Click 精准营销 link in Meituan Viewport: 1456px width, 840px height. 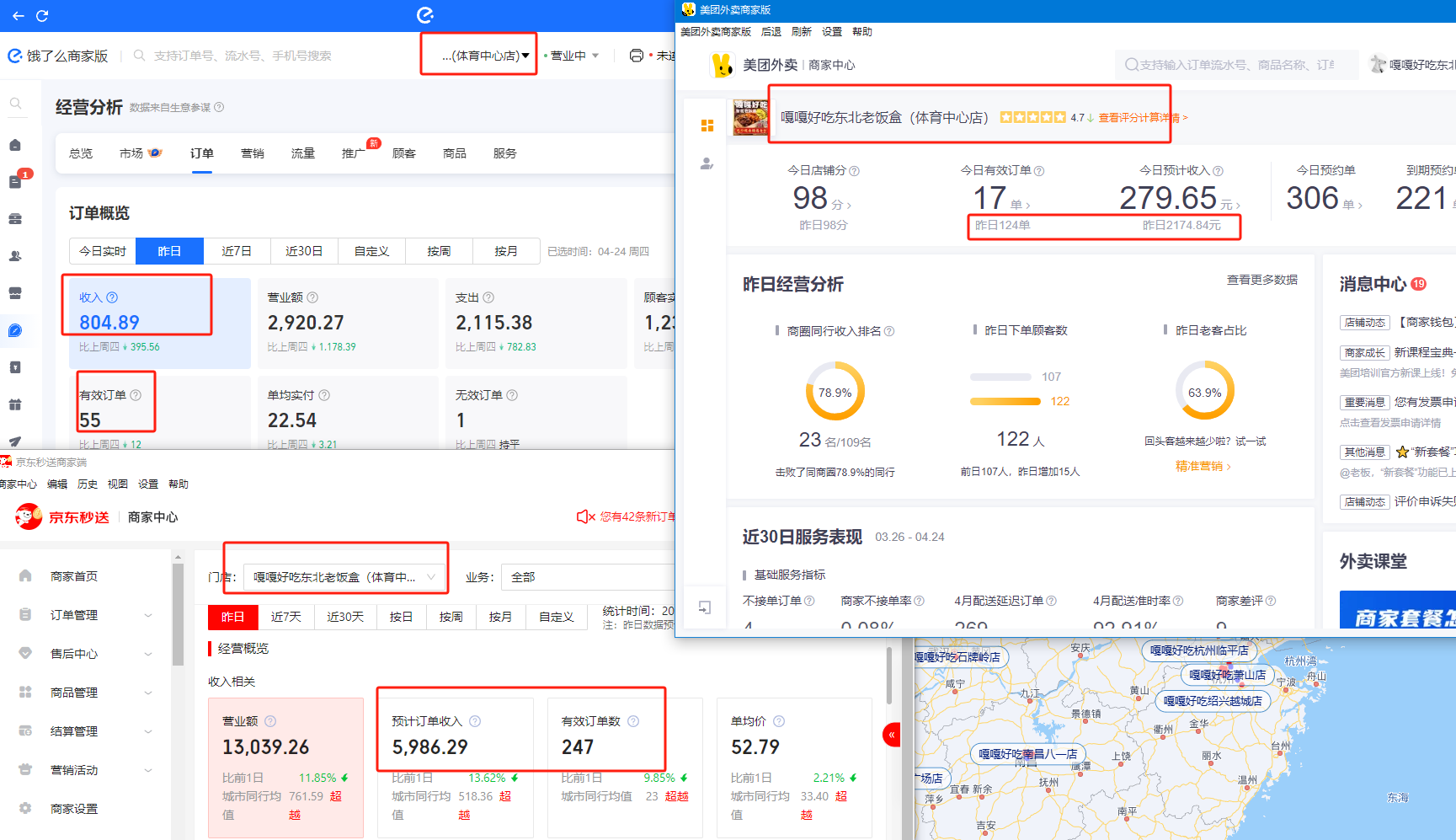click(1203, 466)
